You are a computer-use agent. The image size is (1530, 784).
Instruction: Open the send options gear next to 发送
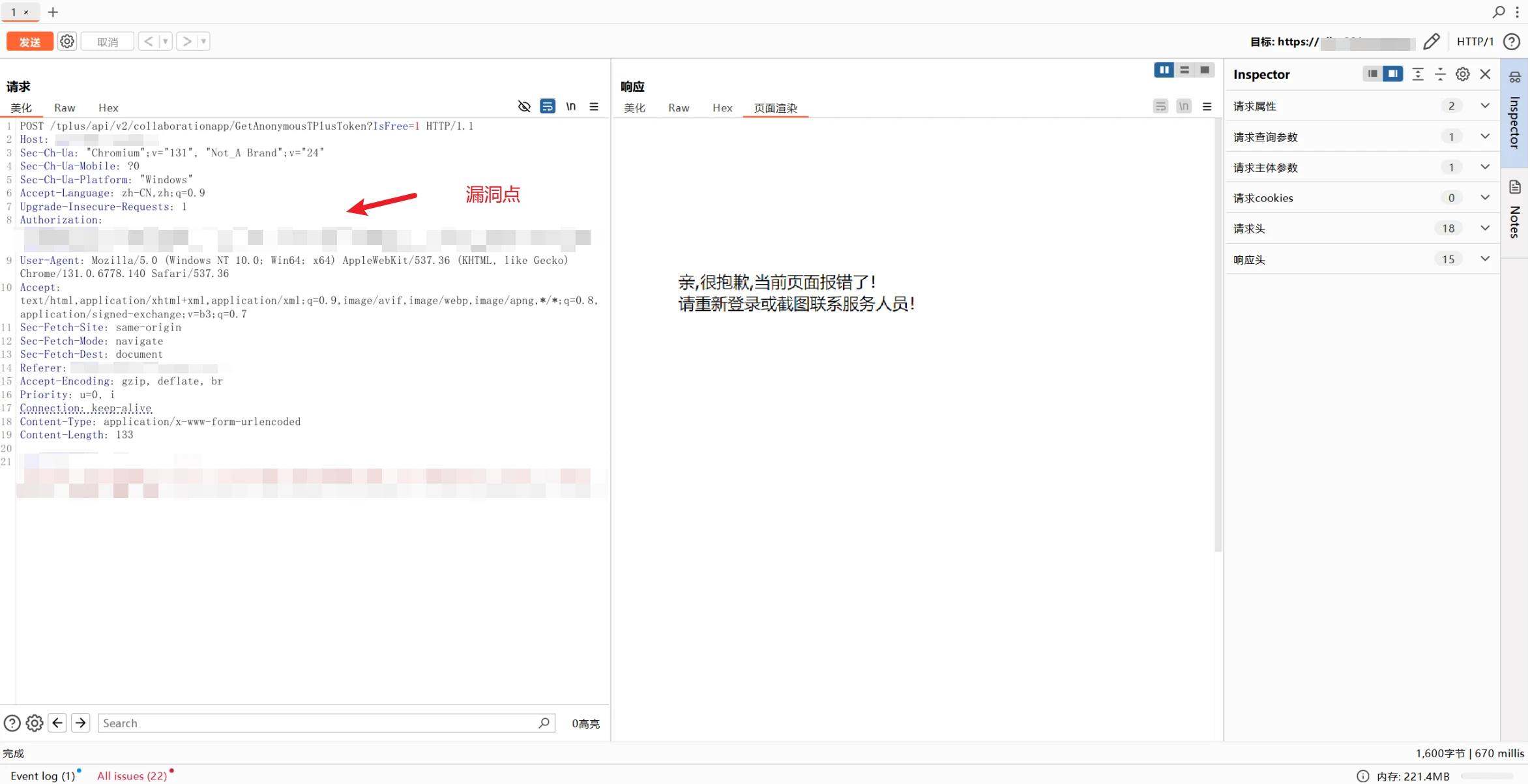click(x=67, y=42)
